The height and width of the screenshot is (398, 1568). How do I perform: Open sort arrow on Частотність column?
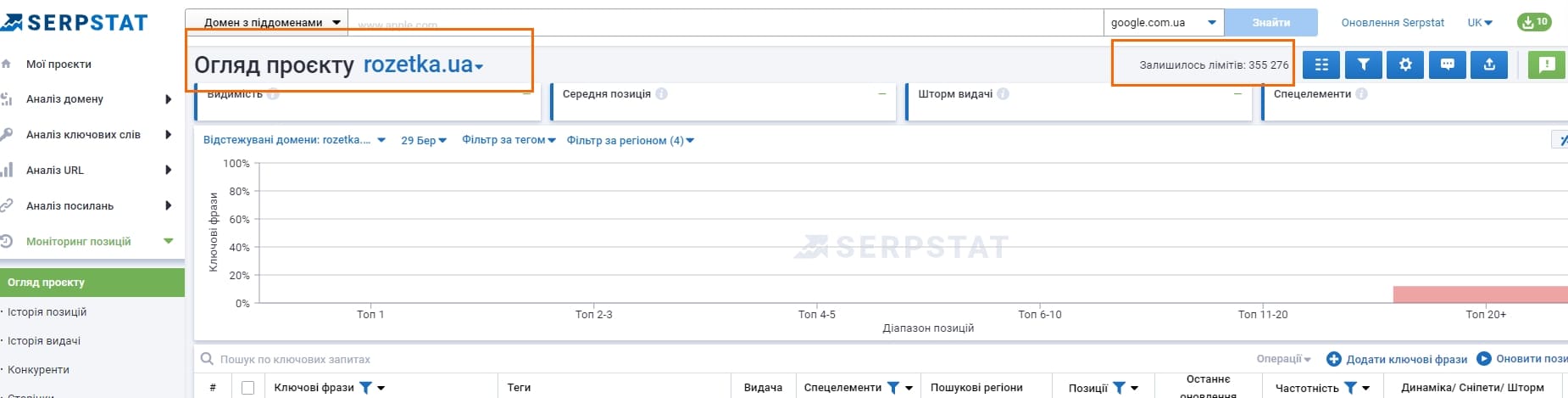point(1365,388)
